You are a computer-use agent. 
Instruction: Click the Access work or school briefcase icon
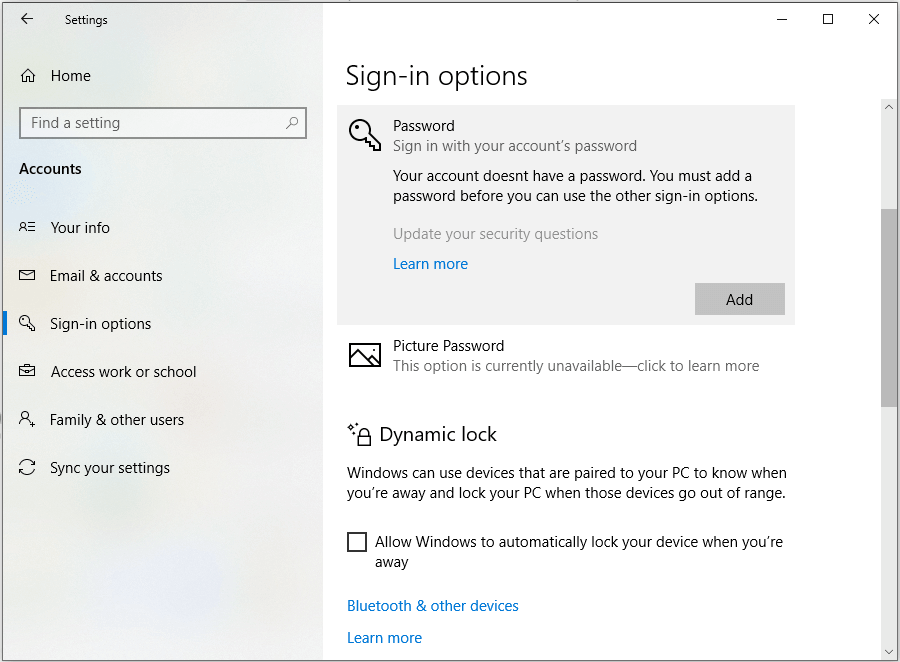28,372
